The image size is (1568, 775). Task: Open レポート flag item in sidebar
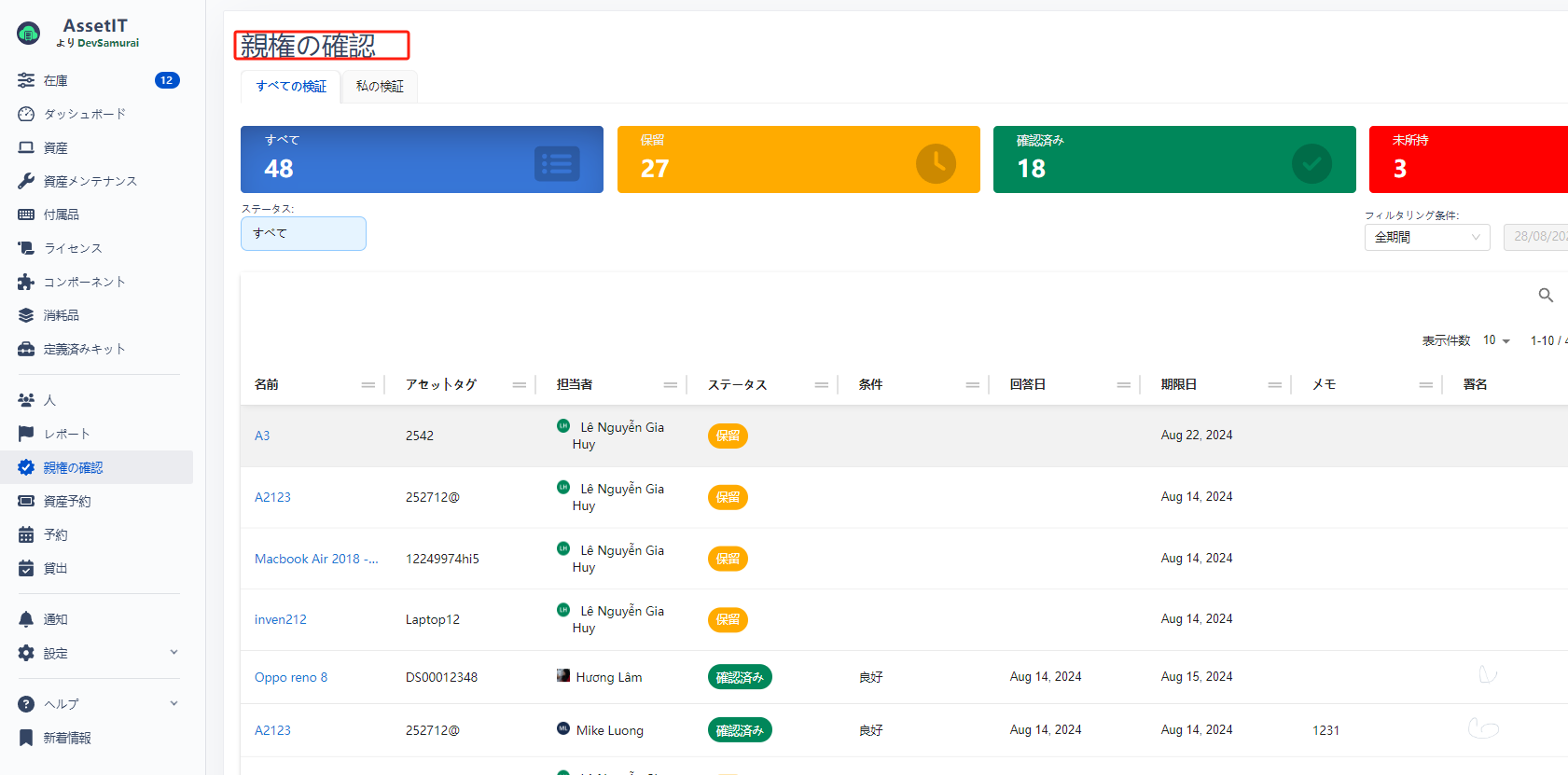[66, 434]
